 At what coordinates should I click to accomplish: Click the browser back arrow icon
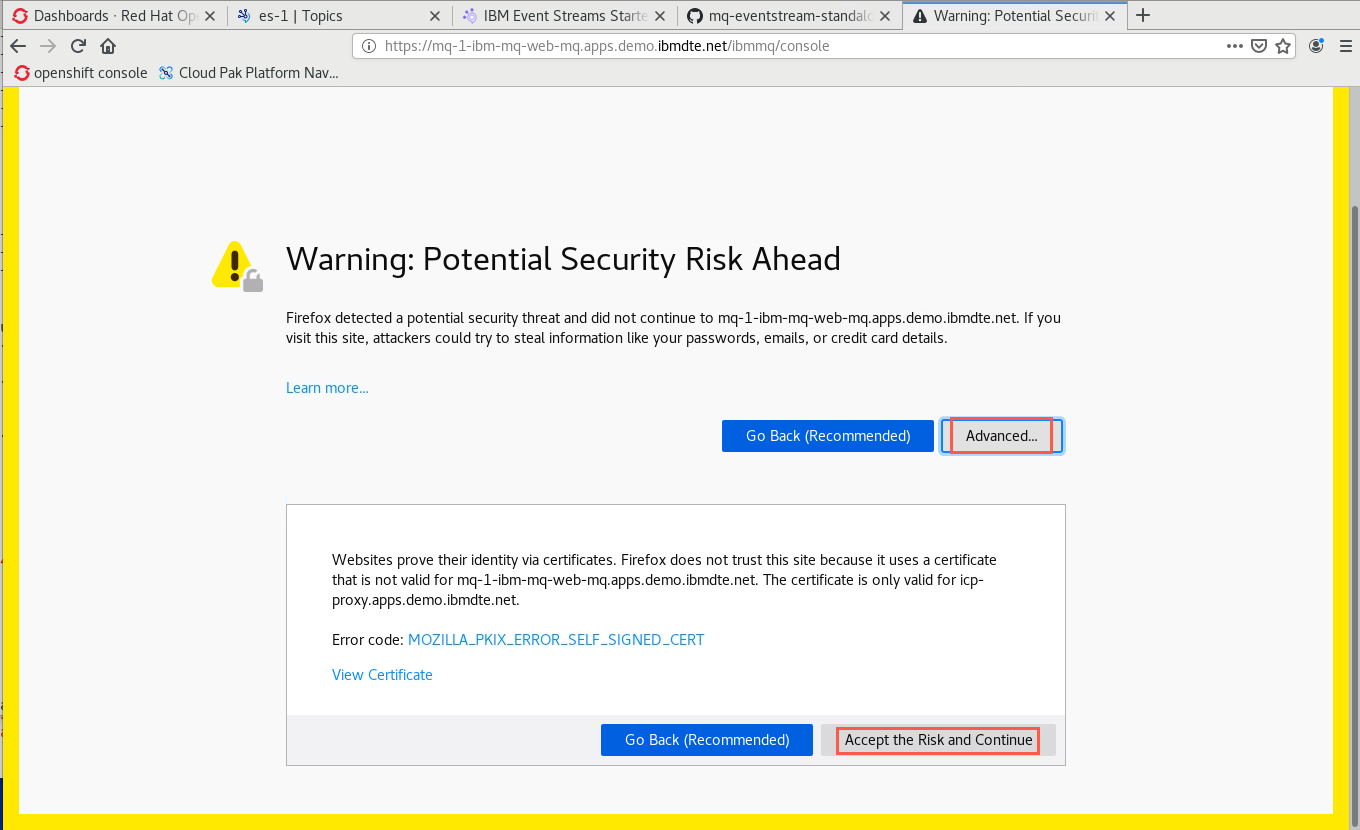[x=18, y=46]
